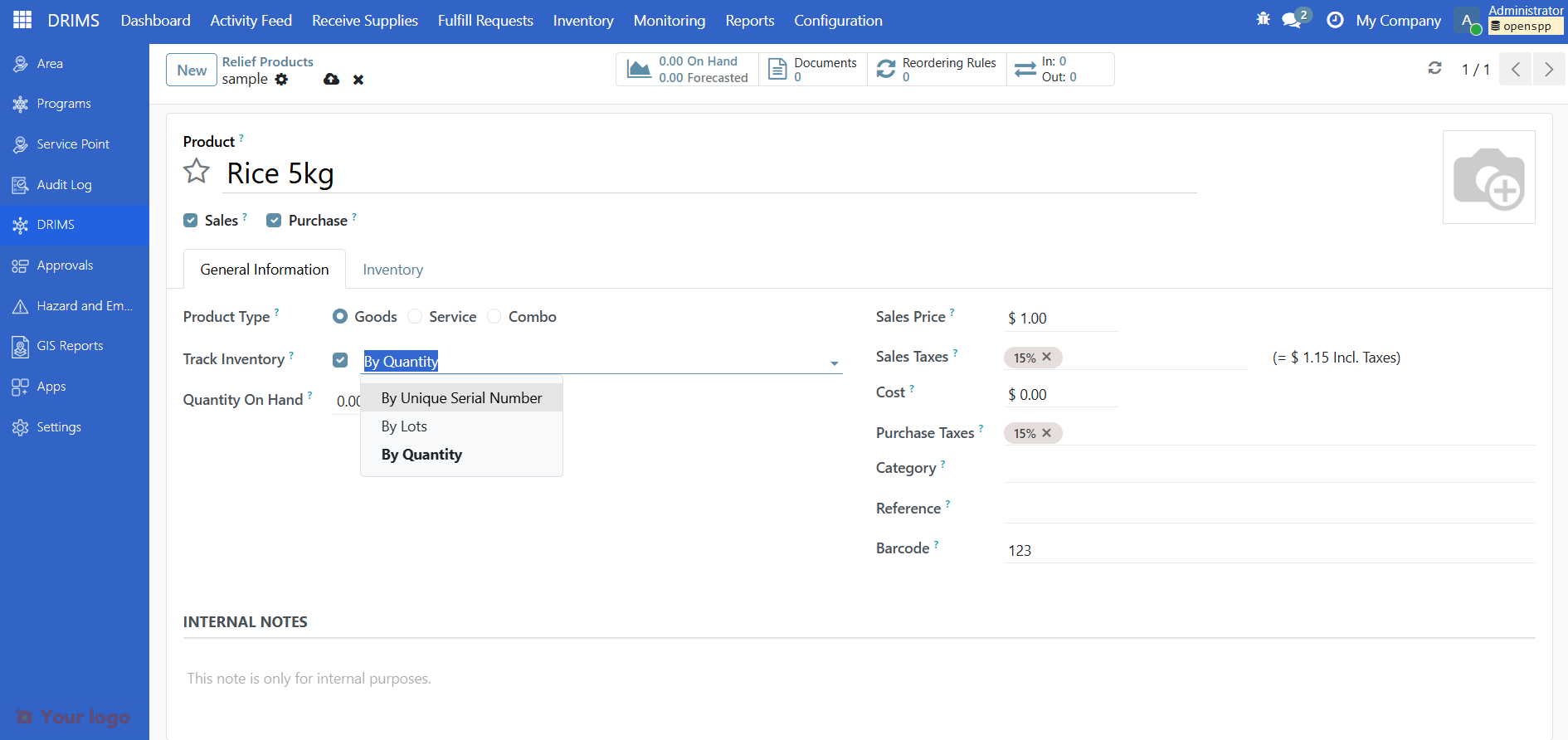Open the Documents stat button
1568x740 pixels.
tap(813, 70)
